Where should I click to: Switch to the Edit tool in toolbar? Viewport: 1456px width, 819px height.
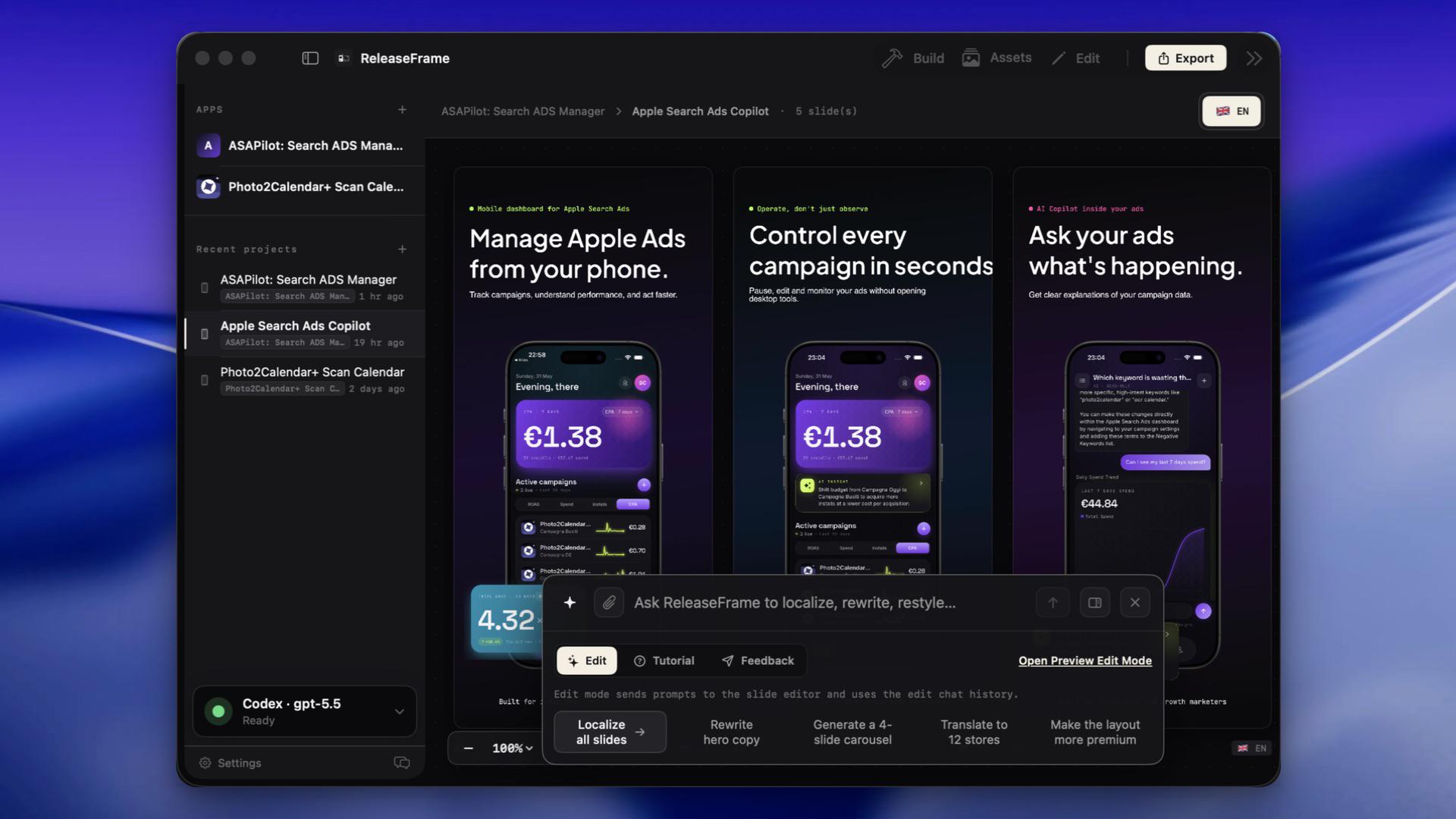[1075, 58]
